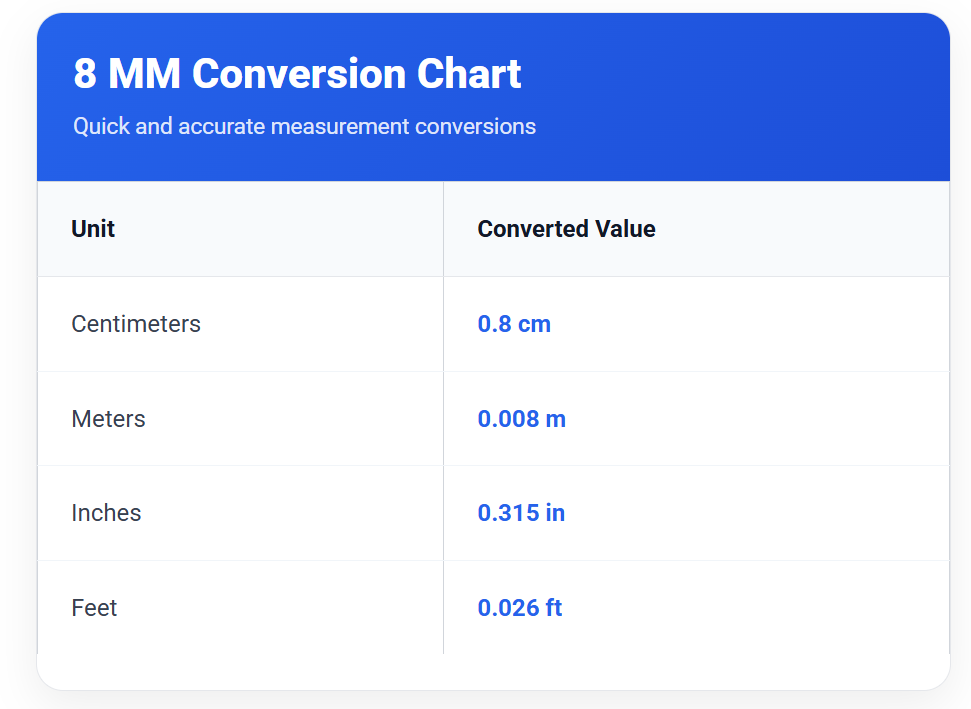Select the 'Inches' row label
The width and height of the screenshot is (971, 709).
(106, 513)
